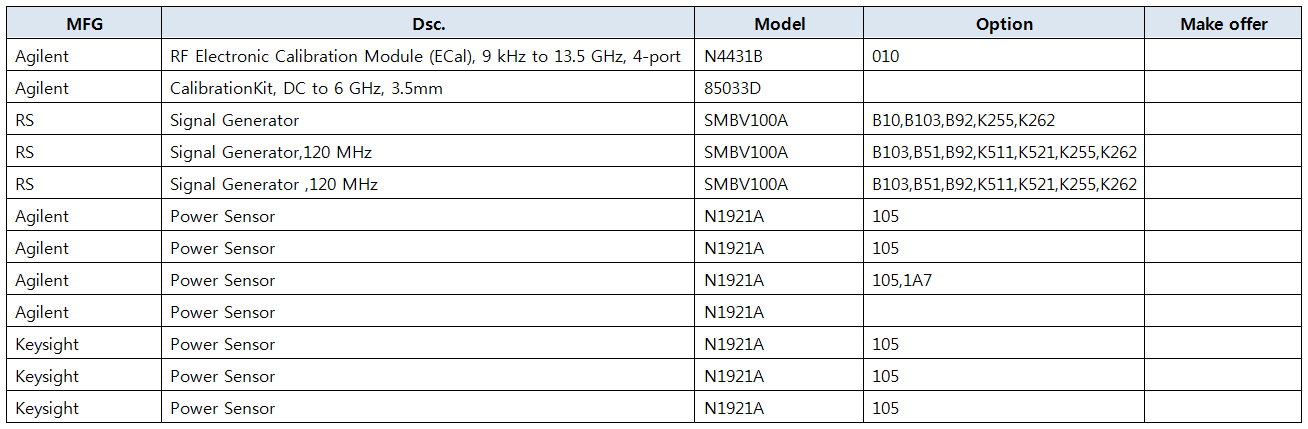Viewport: 1308px width, 429px height.
Task: Click the B10,B103,B92,K255,K262 option cell
Action: click(964, 120)
